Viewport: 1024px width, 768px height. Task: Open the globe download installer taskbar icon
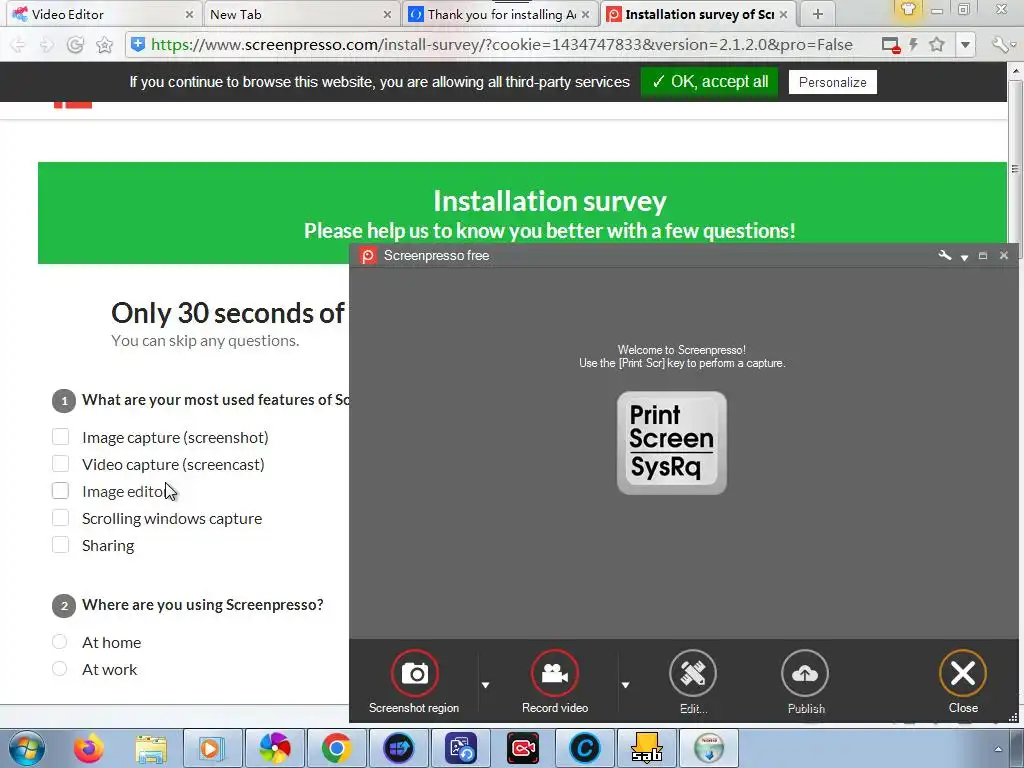[709, 748]
